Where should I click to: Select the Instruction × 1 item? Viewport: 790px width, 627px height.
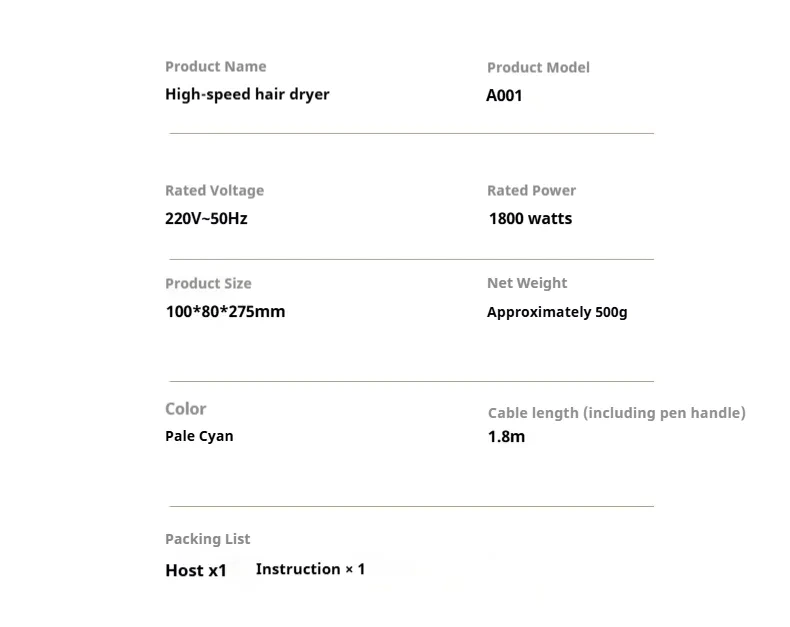(x=310, y=569)
